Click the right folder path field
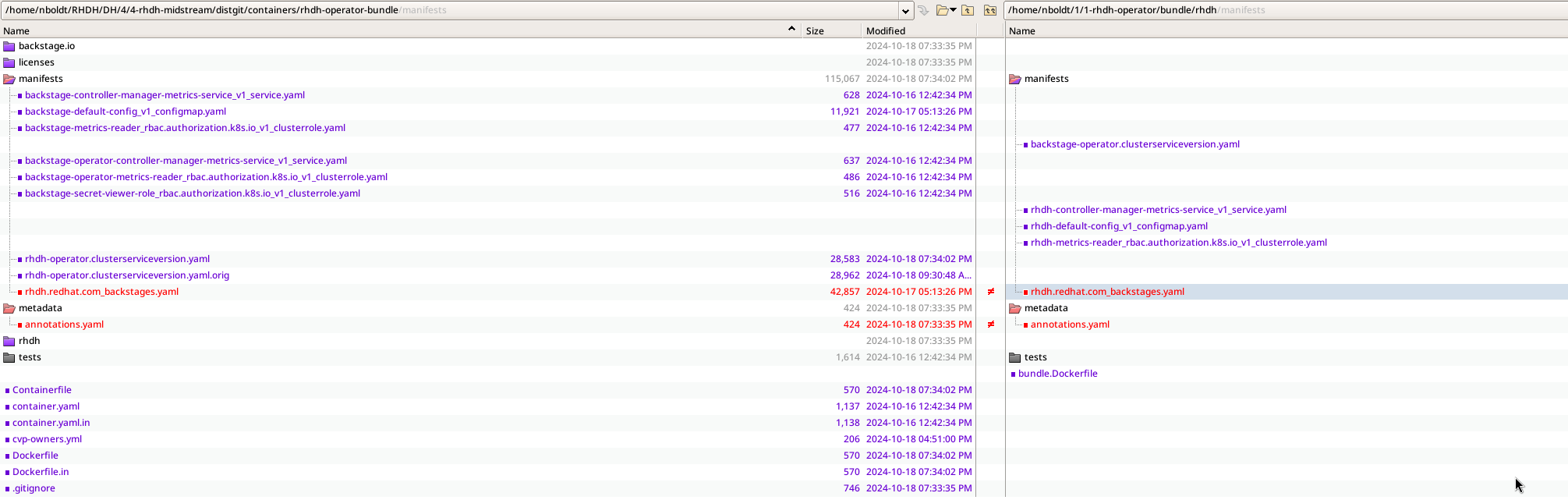 click(x=1279, y=10)
